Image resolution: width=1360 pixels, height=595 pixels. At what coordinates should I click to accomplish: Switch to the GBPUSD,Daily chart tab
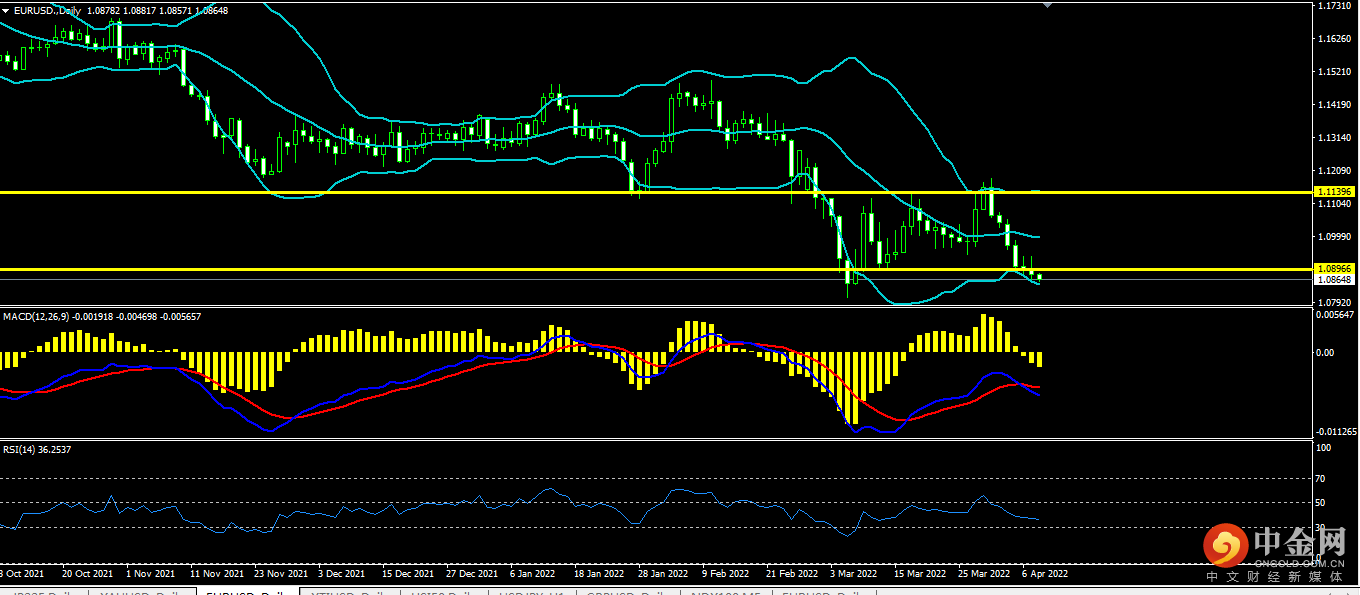coord(628,590)
